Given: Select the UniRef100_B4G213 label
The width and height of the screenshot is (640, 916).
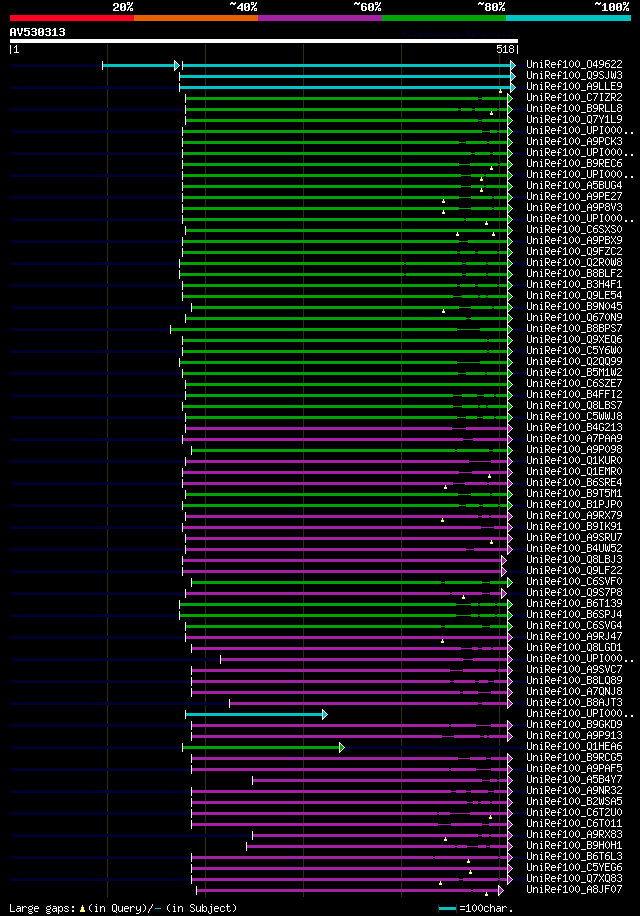Looking at the screenshot, I should click(574, 428).
